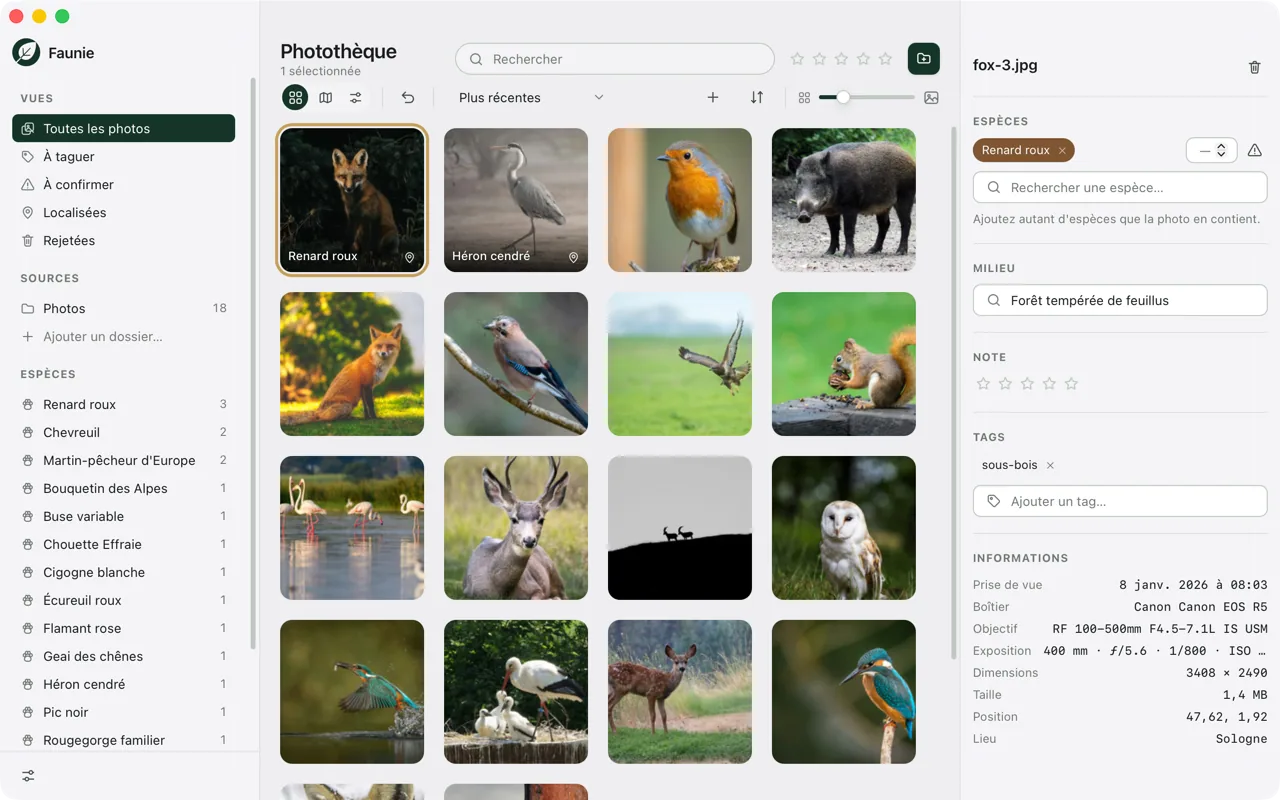Click the warning triangle beside the species stepper
The height and width of the screenshot is (800, 1280).
(x=1255, y=150)
